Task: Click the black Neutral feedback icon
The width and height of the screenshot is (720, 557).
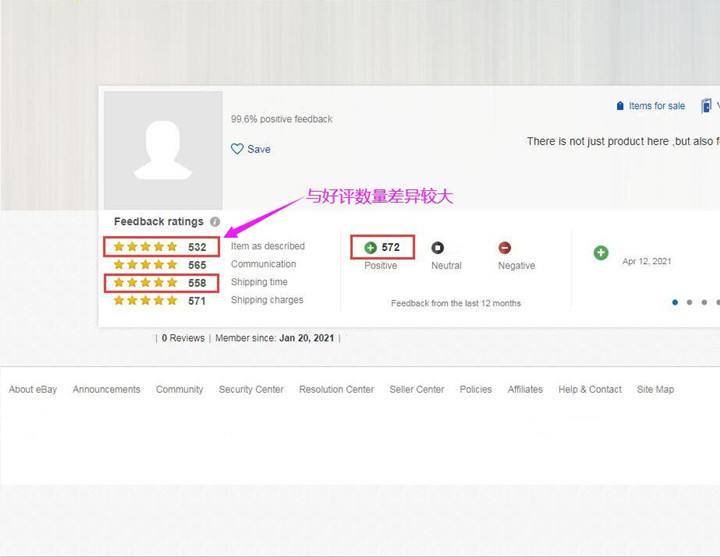Action: point(438,248)
